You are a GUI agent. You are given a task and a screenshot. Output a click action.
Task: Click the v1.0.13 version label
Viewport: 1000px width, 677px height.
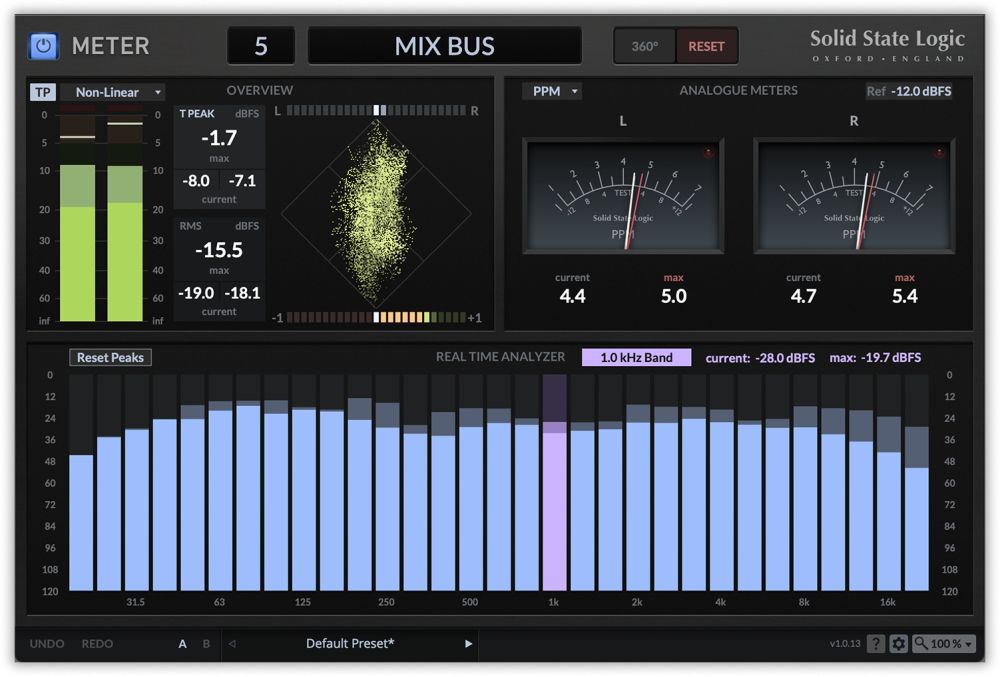click(845, 644)
